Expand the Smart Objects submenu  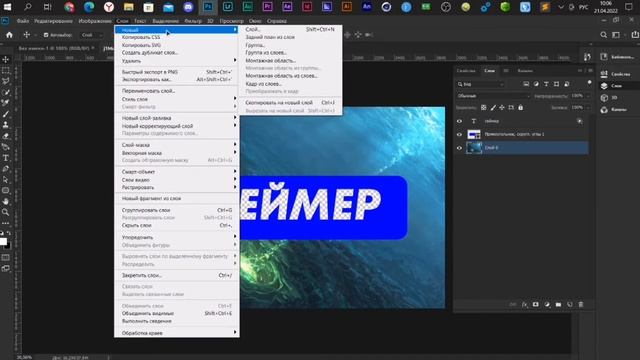point(177,172)
